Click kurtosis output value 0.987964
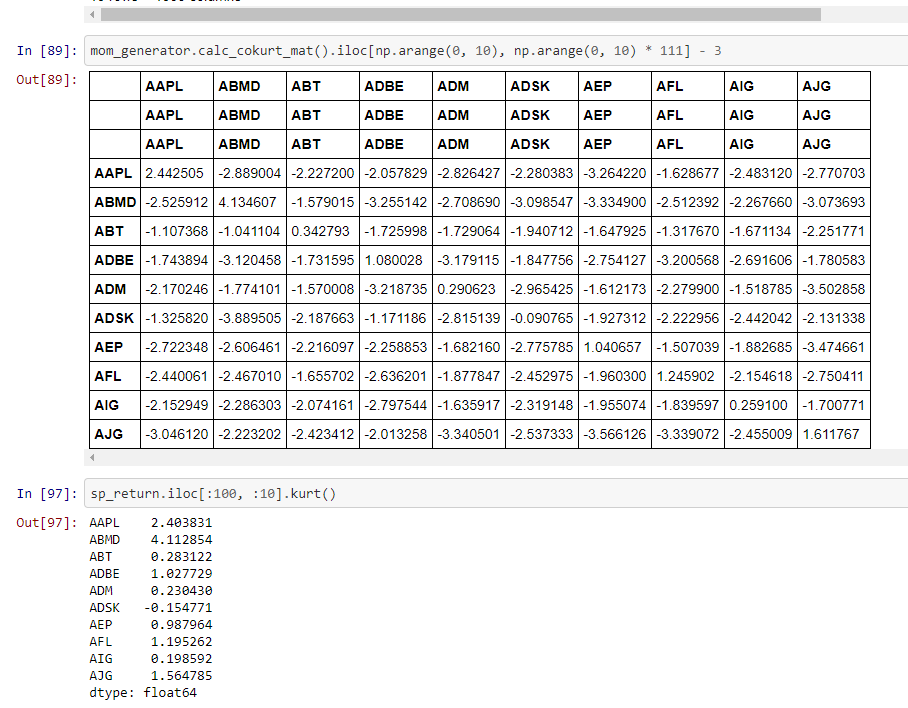The image size is (908, 708). [x=181, y=625]
